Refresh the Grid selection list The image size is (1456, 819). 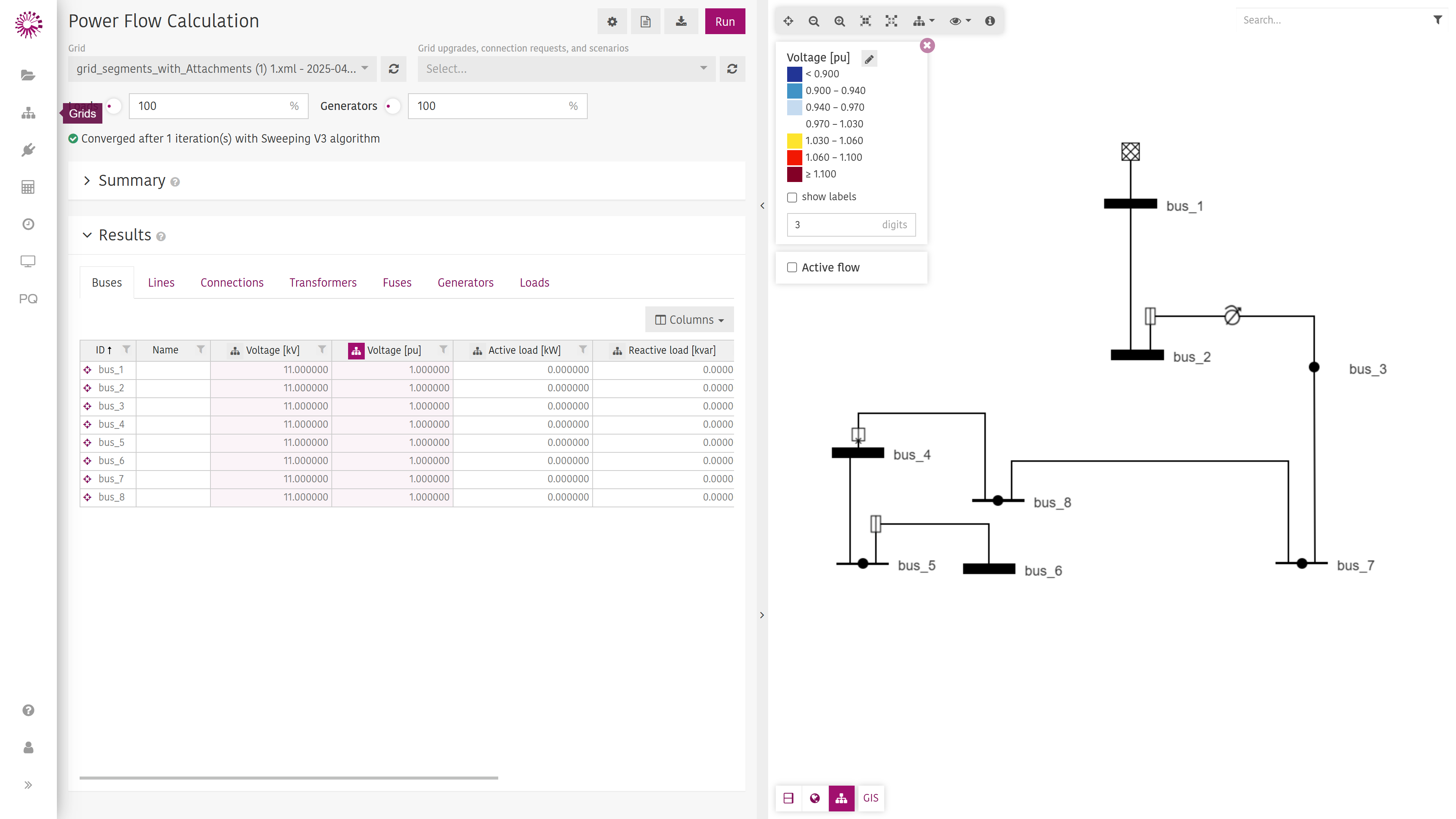pyautogui.click(x=394, y=69)
